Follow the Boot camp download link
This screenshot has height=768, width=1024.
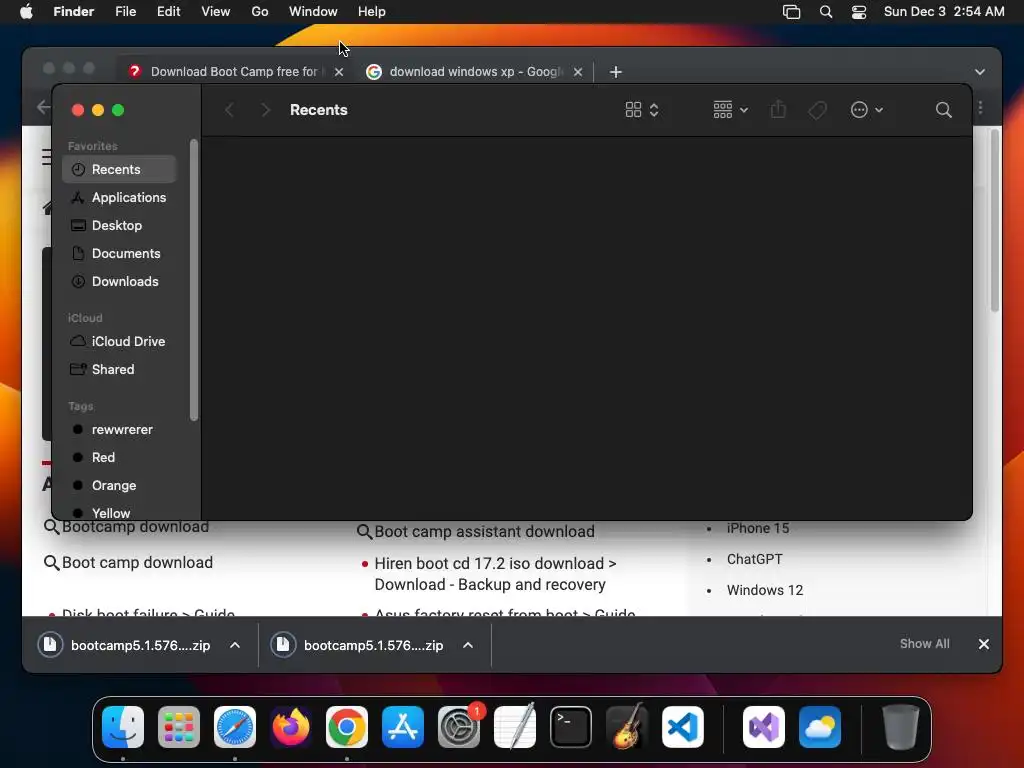pyautogui.click(x=137, y=562)
